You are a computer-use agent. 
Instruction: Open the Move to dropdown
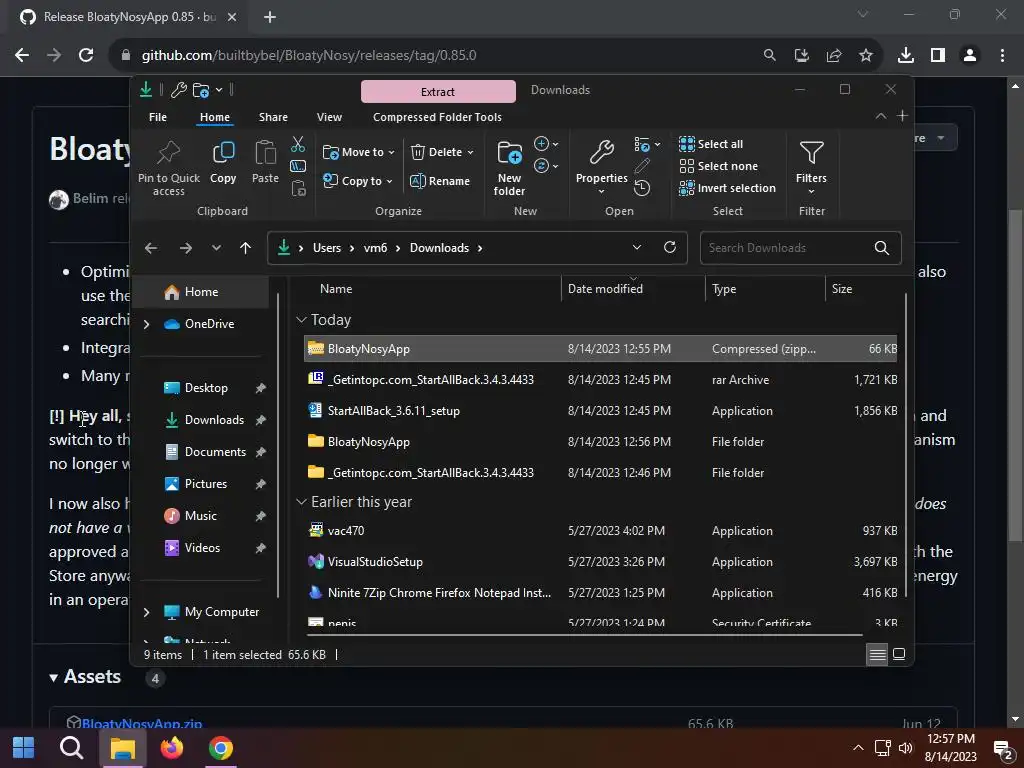(x=359, y=152)
